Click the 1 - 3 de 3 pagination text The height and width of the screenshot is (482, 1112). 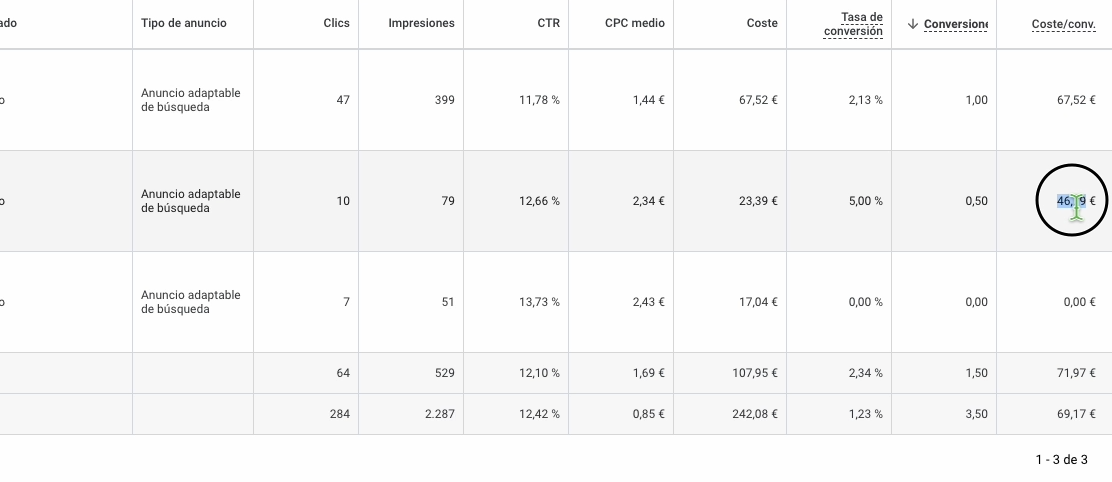coord(1061,460)
